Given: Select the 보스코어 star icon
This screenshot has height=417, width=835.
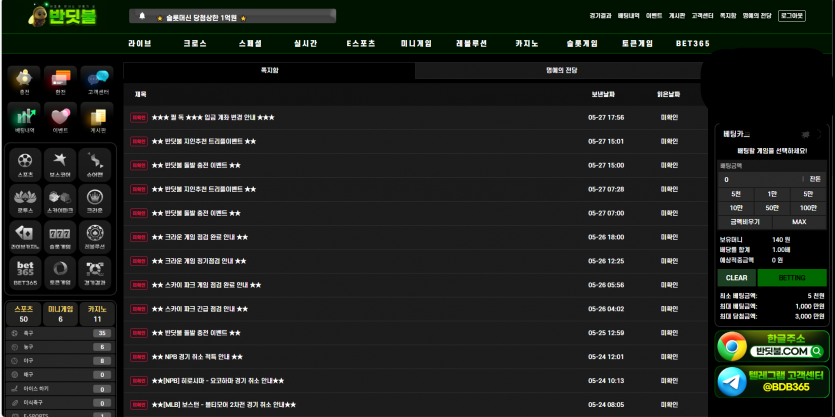Looking at the screenshot, I should 60,164.
